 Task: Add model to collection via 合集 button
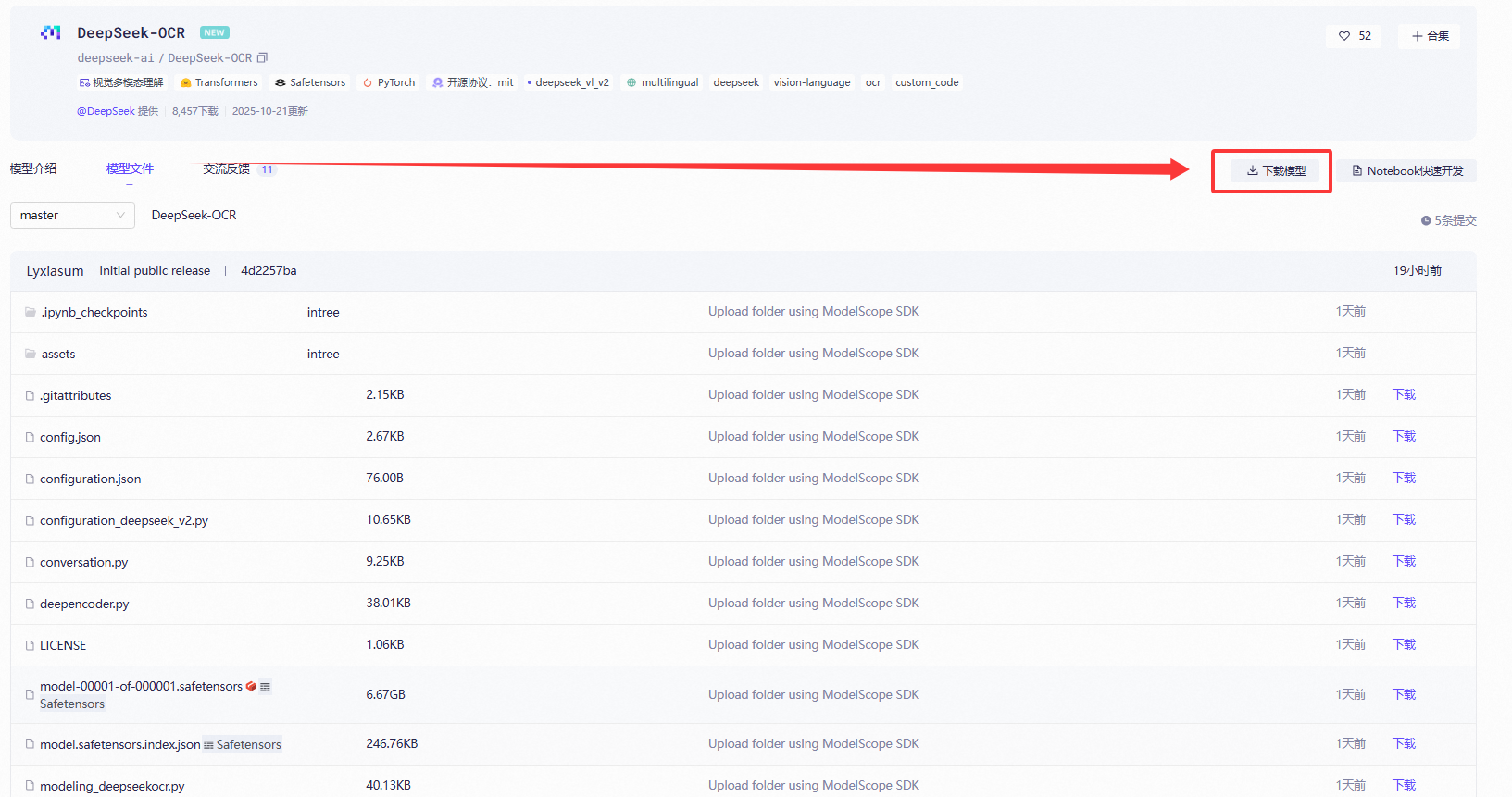pos(1430,36)
